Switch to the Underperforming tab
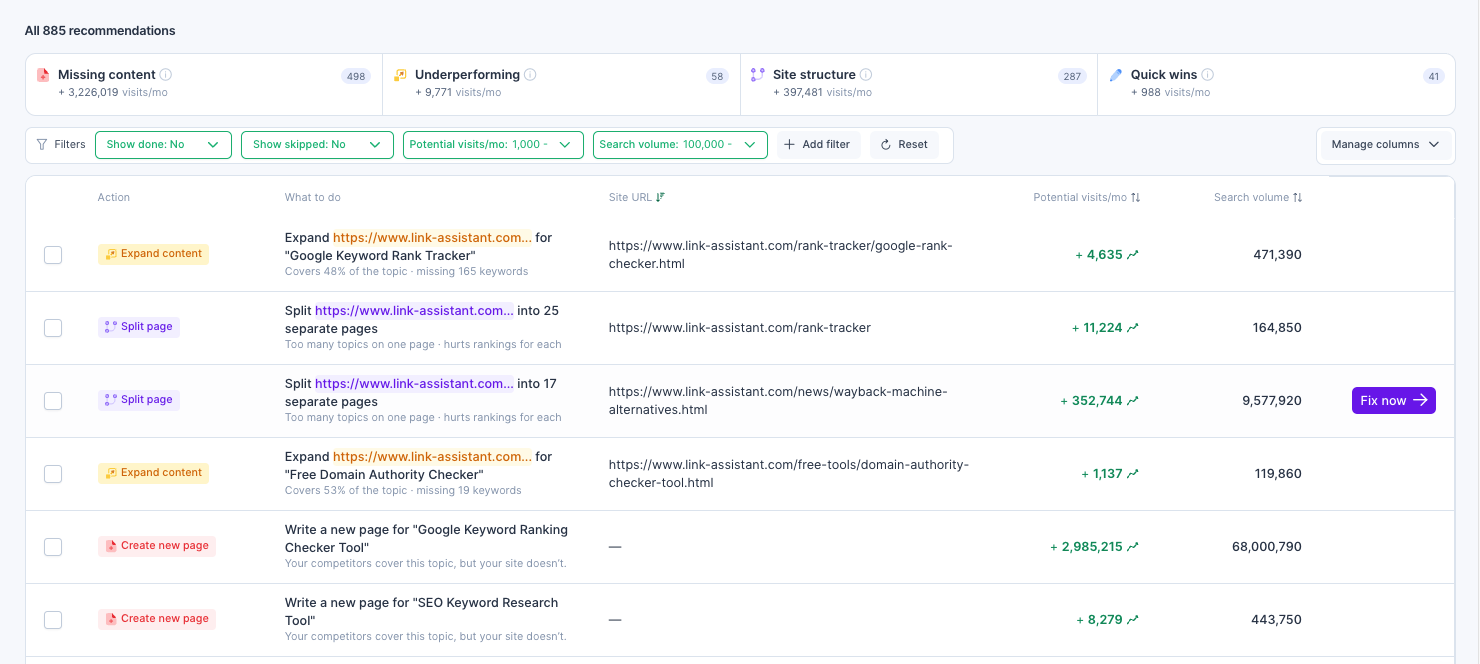Viewport: 1480px width, 664px height. tap(561, 84)
